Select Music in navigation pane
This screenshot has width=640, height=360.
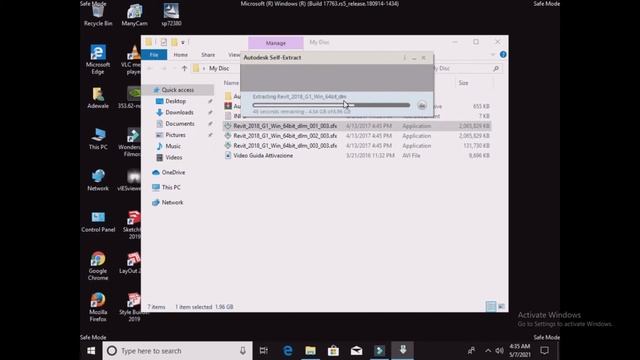click(173, 146)
